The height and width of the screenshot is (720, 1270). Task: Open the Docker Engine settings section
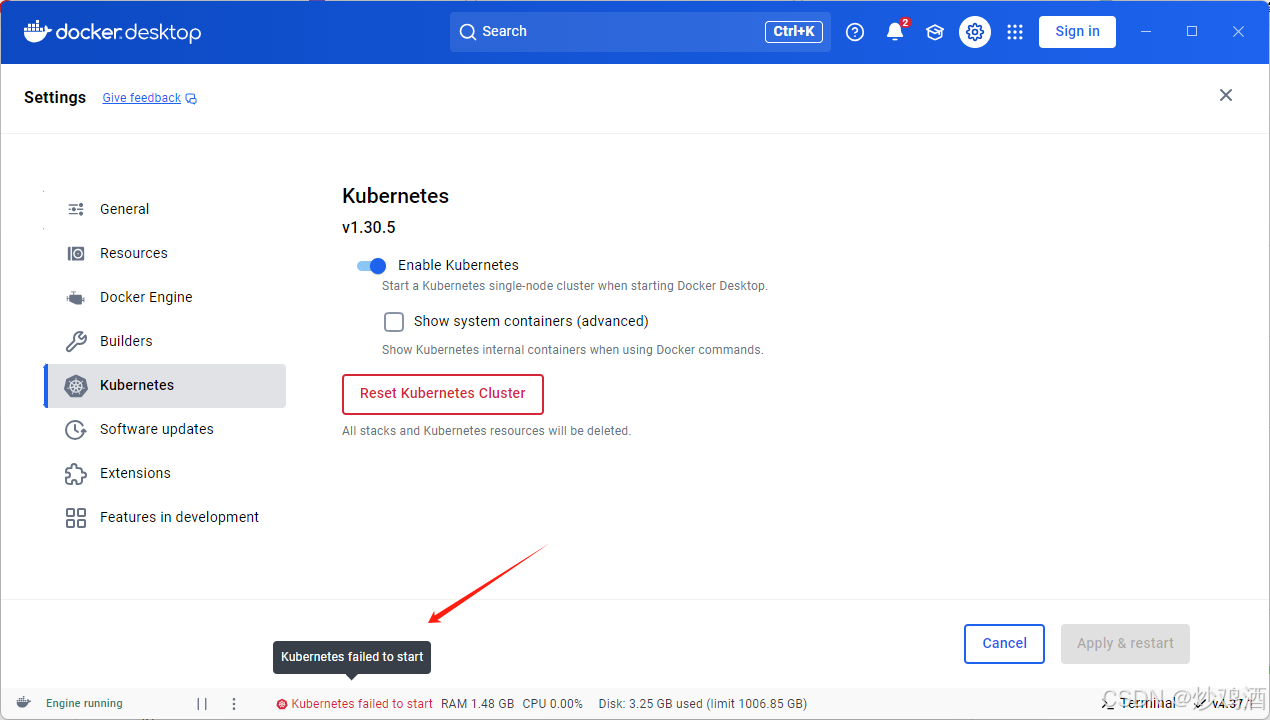click(165, 297)
